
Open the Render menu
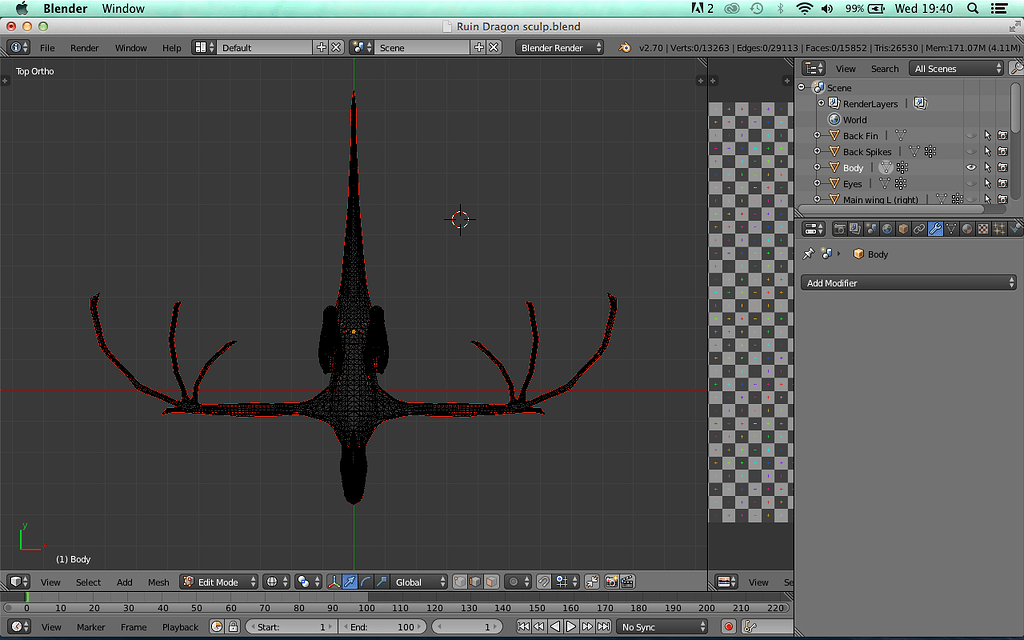[x=84, y=48]
